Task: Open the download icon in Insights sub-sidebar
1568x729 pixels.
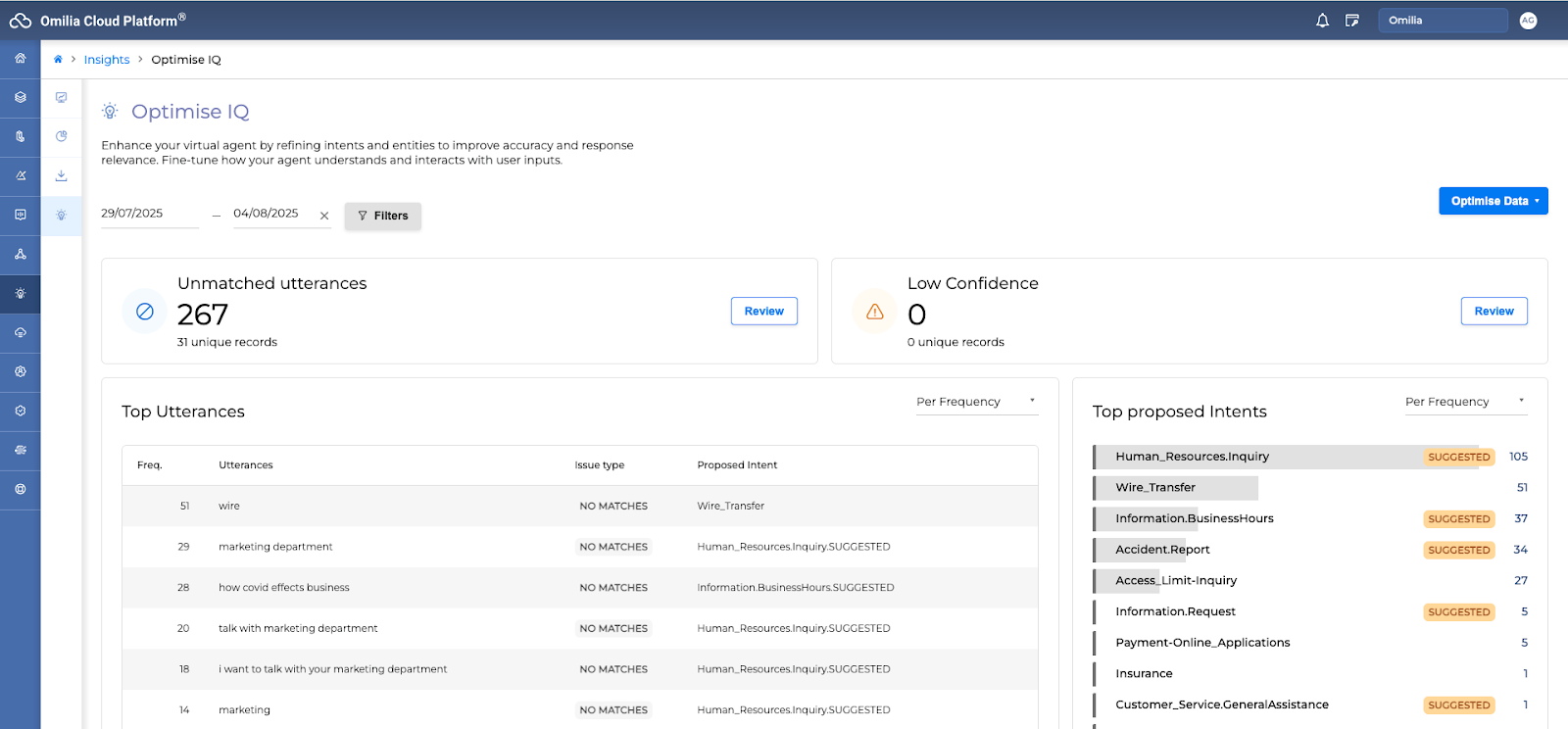Action: pos(61,175)
